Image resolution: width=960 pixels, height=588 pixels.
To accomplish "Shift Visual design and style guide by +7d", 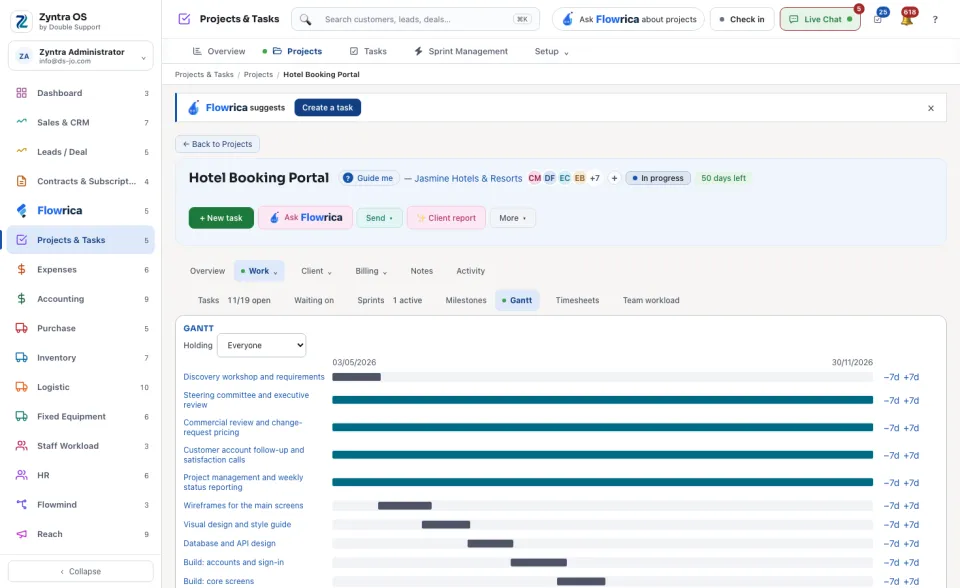I will (x=911, y=525).
